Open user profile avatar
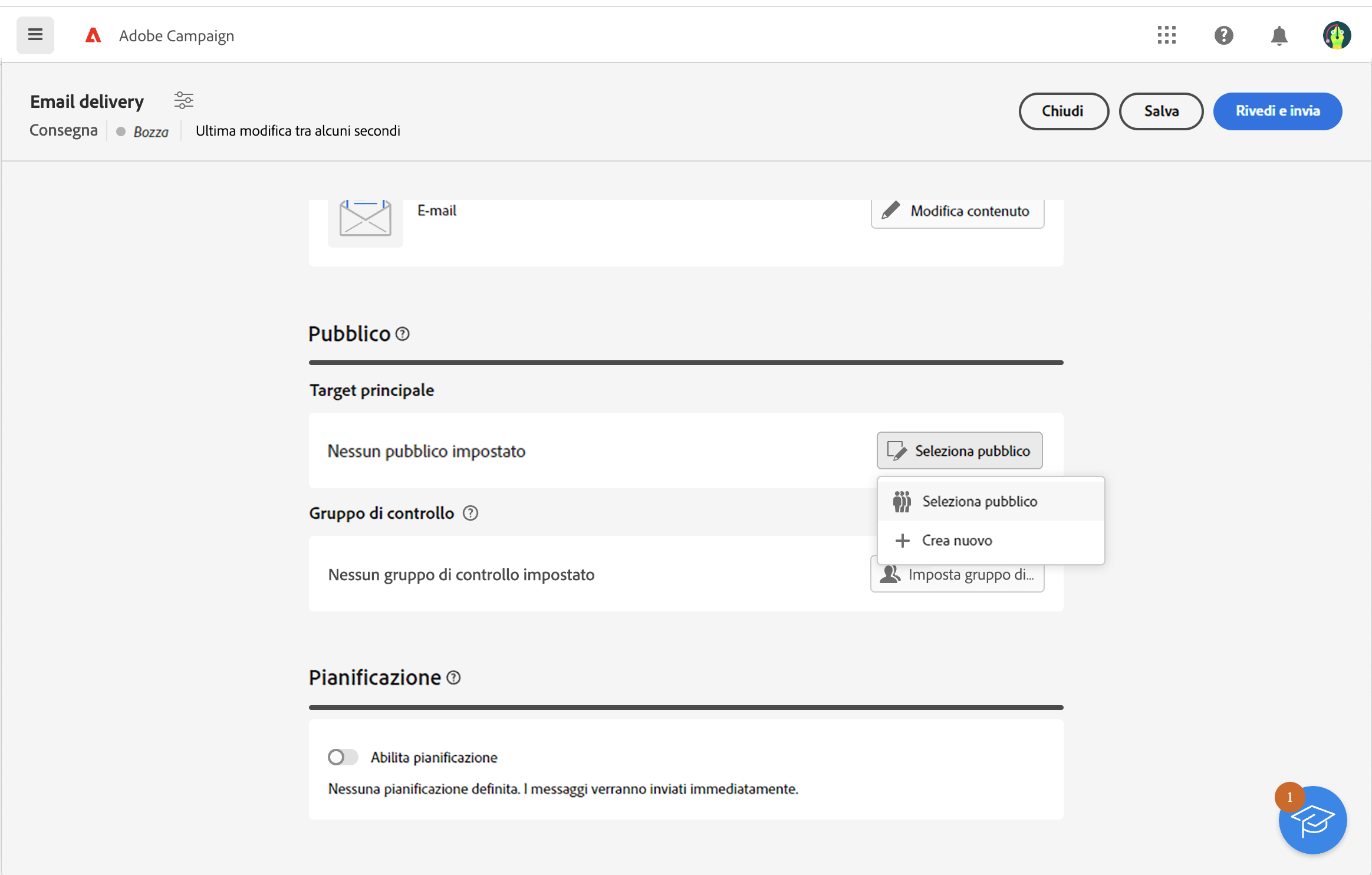 1336,35
